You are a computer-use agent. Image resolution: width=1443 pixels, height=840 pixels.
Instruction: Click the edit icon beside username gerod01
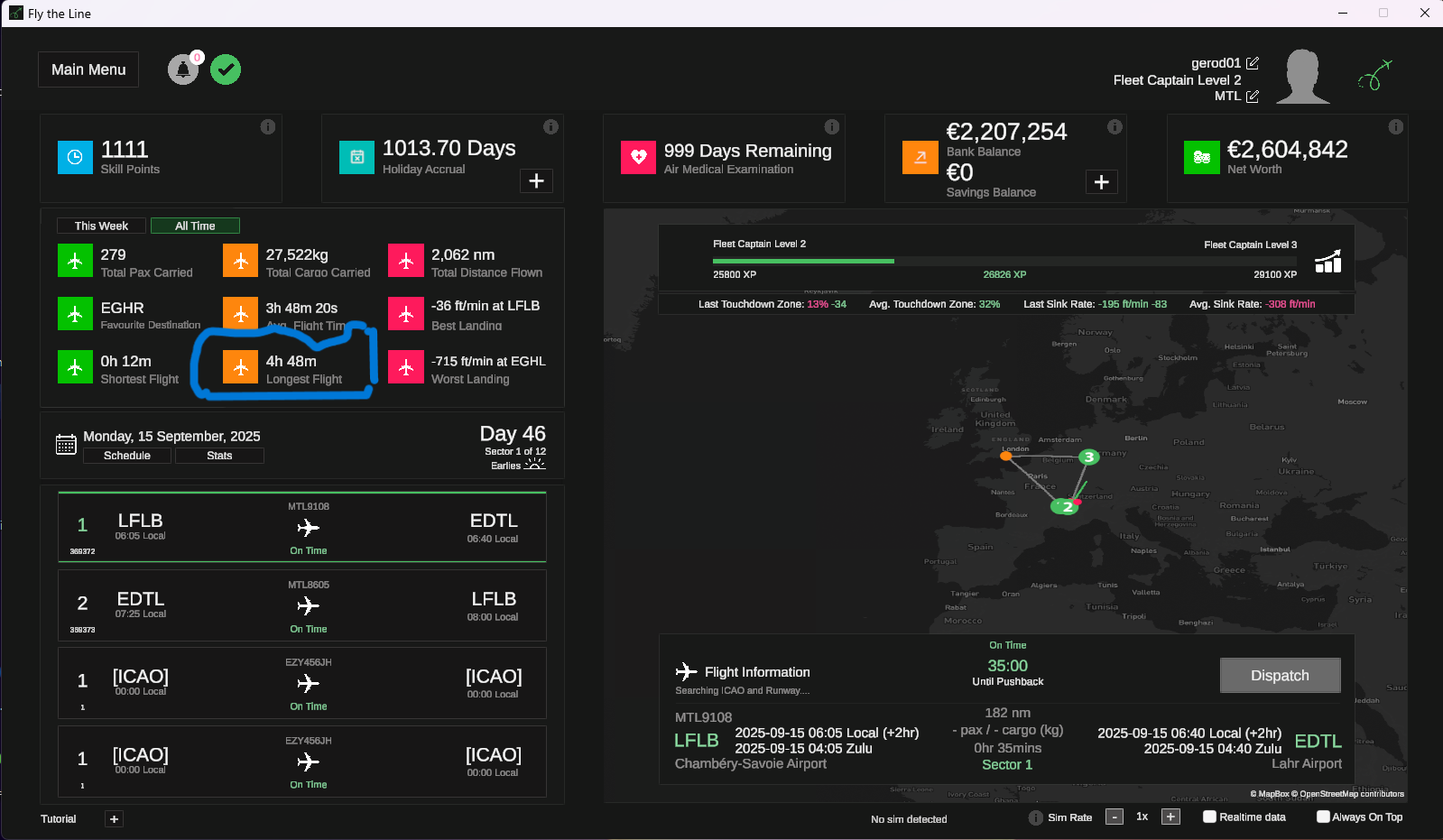coord(1253,63)
